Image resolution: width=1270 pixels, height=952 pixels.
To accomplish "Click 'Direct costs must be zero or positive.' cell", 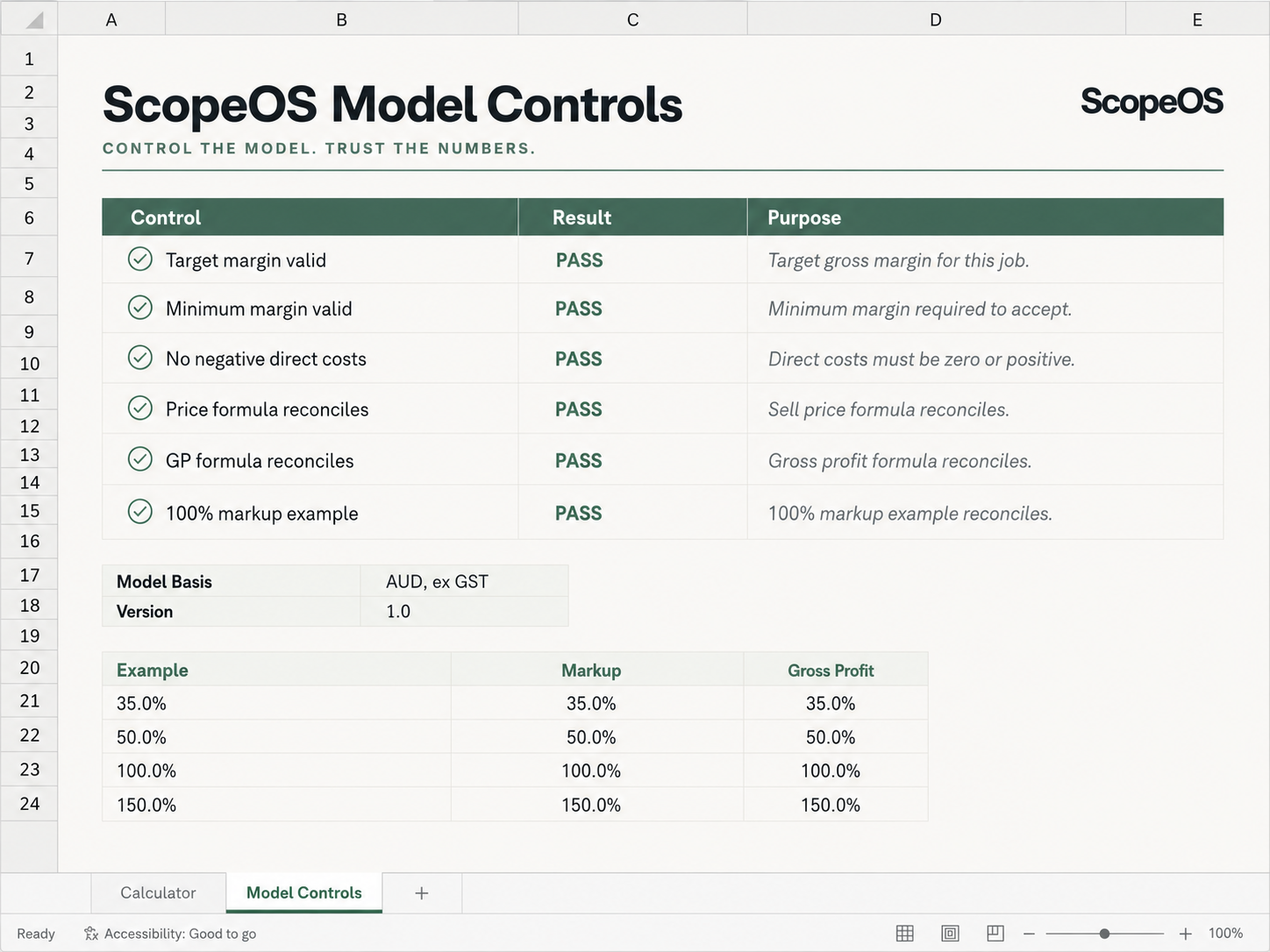I will (985, 359).
